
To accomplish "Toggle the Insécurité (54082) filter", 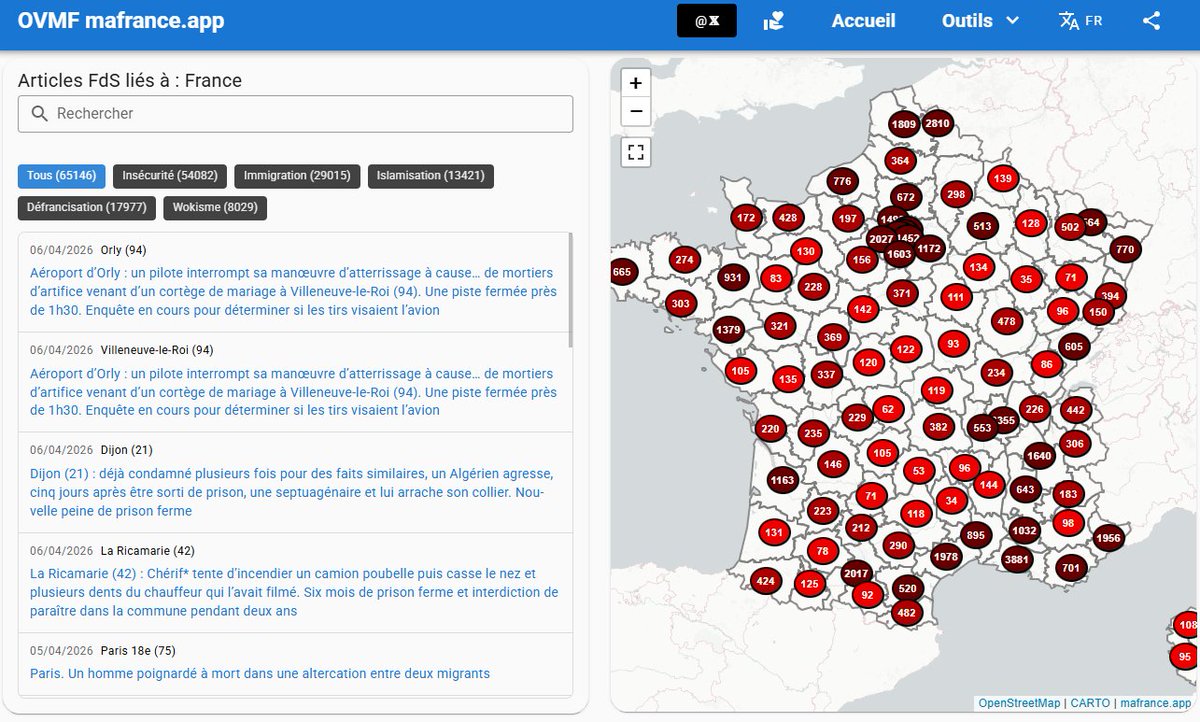I will 170,176.
